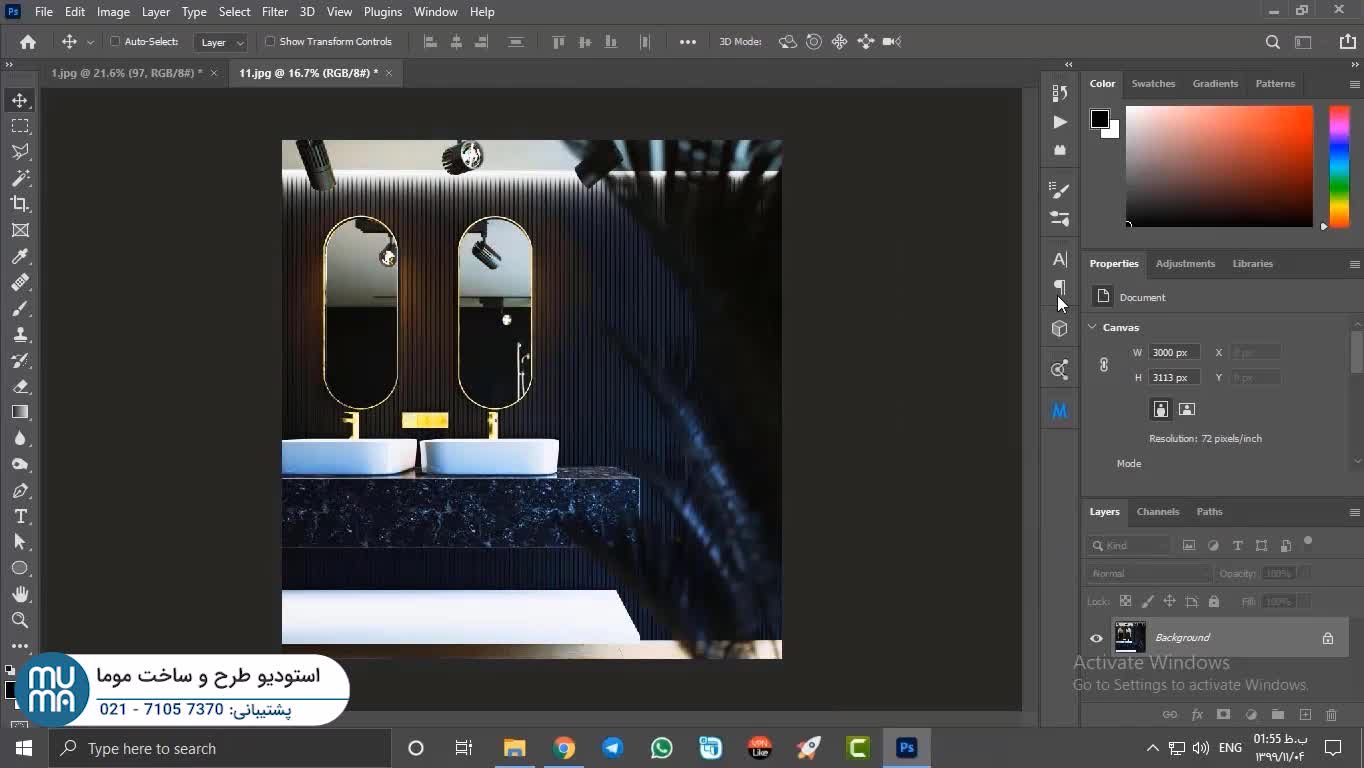1364x768 pixels.
Task: Enable the Auto-Select checkbox
Action: [x=115, y=42]
